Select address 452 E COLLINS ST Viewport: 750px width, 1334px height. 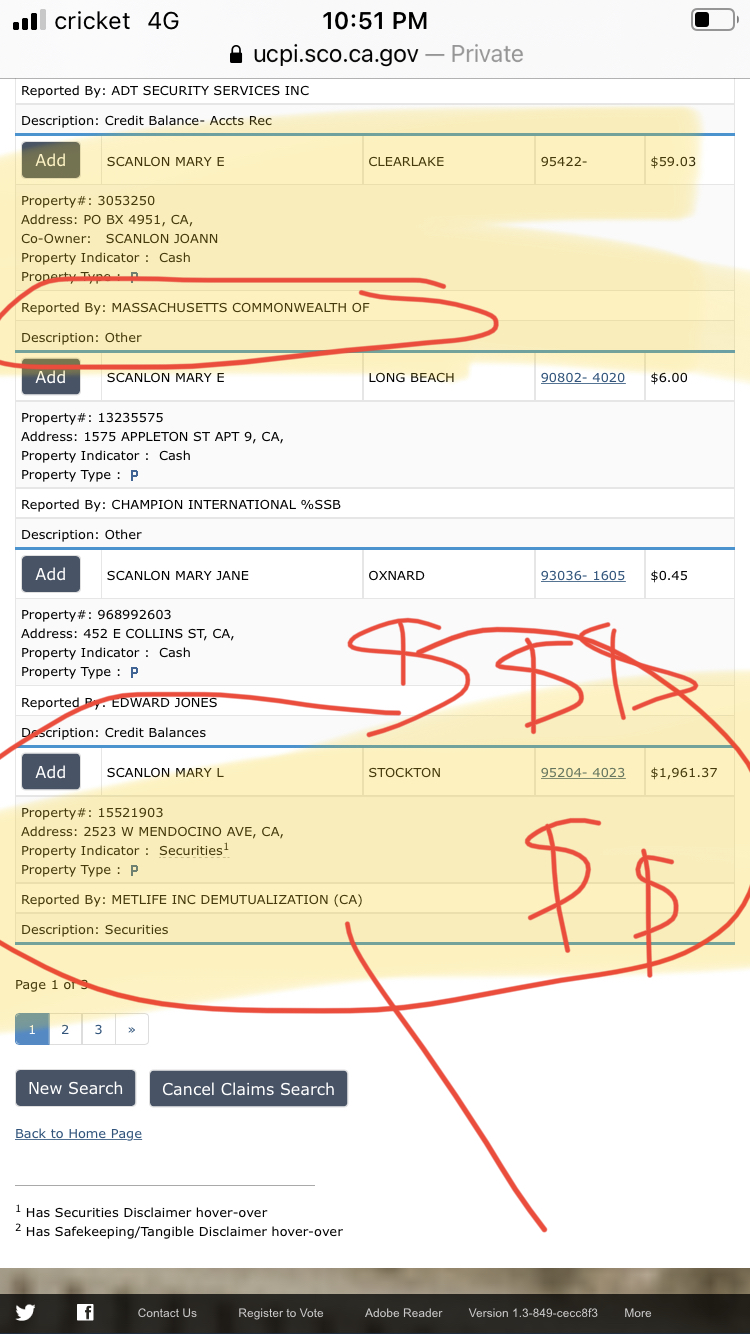pos(128,633)
